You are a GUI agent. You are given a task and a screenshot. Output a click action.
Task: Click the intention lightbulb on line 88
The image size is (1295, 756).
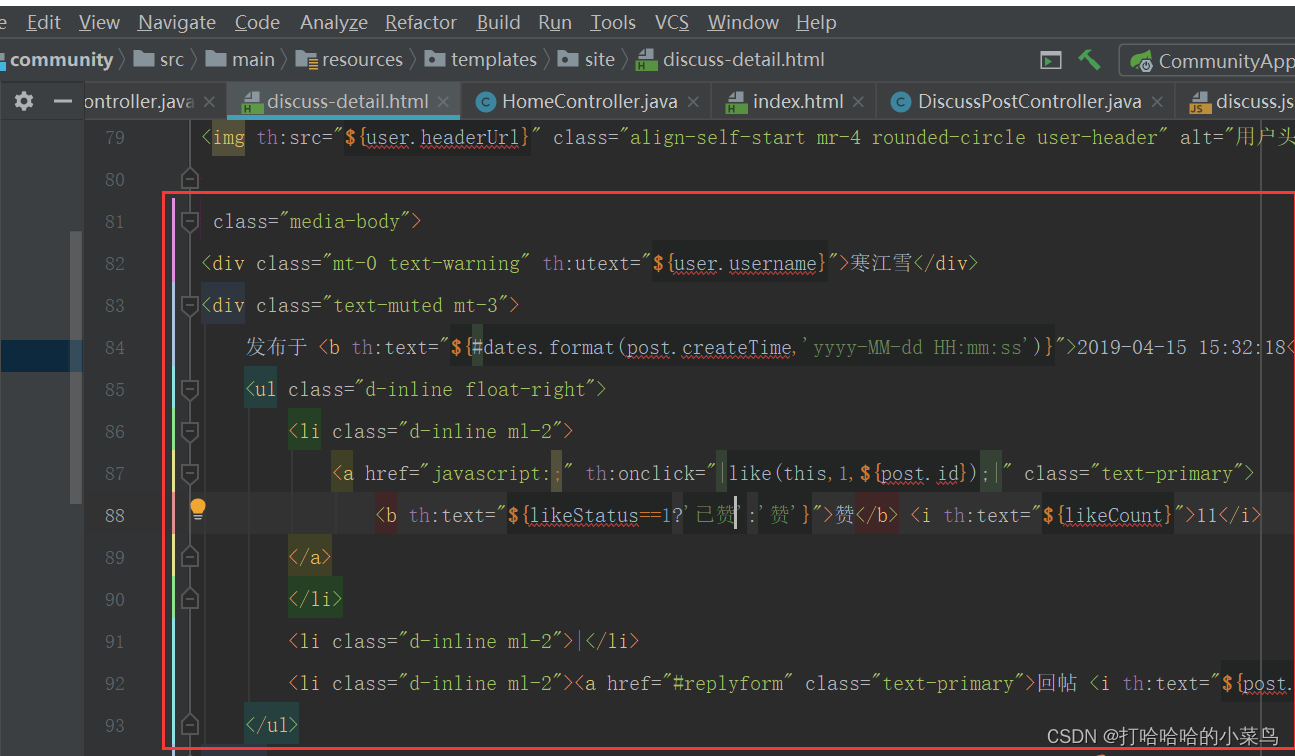point(198,509)
